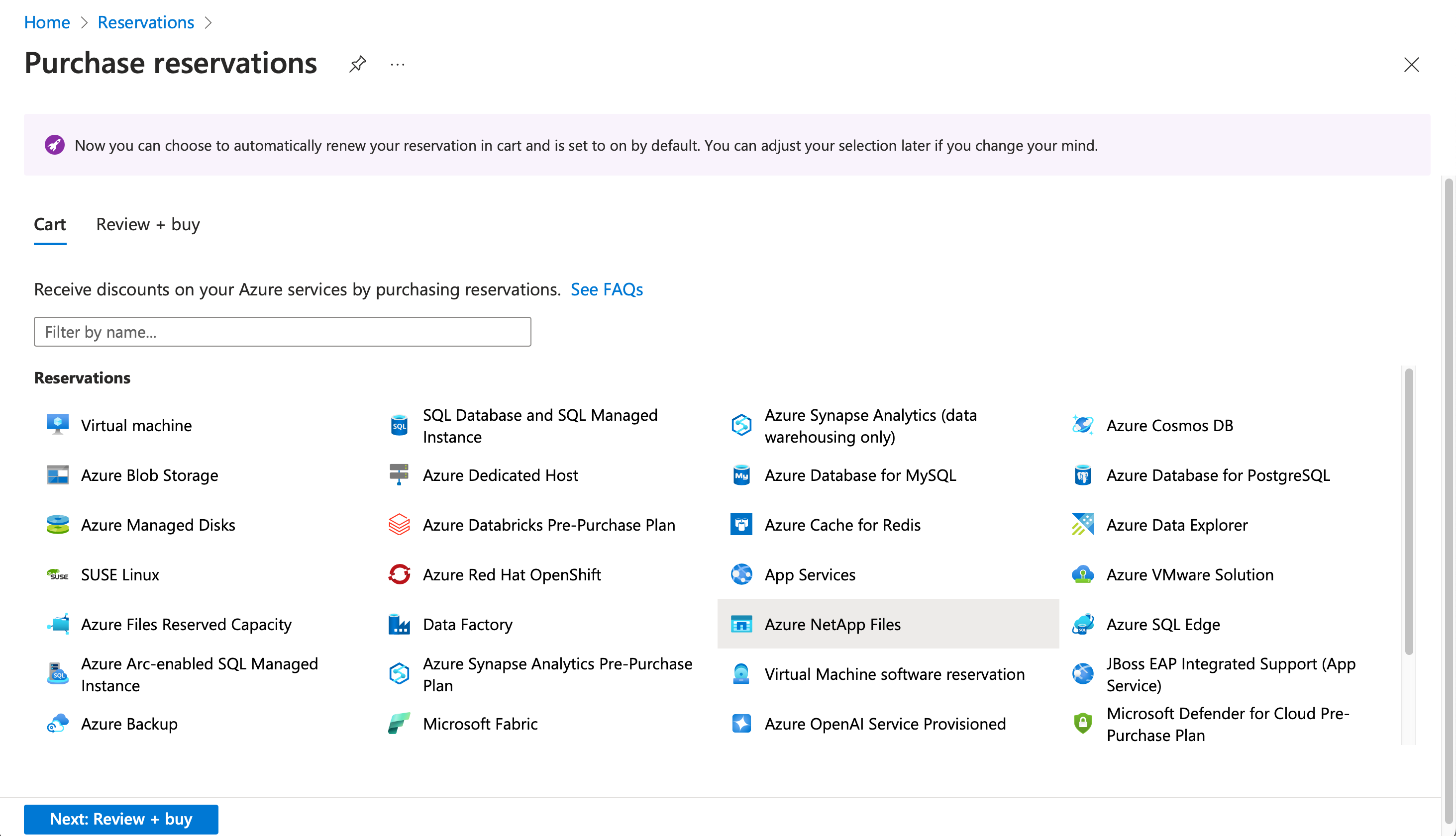This screenshot has height=836, width=1456.
Task: Choose the Microsoft Fabric icon
Action: coord(399,724)
